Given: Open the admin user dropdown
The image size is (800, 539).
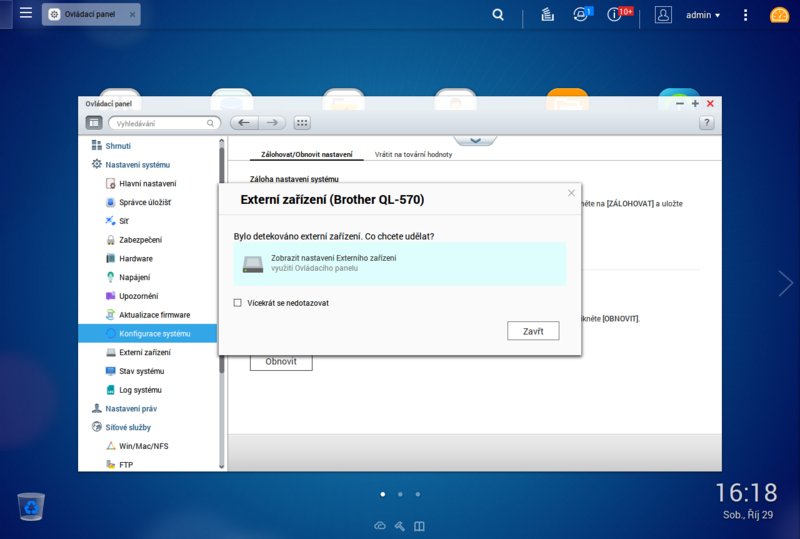Looking at the screenshot, I should click(702, 15).
